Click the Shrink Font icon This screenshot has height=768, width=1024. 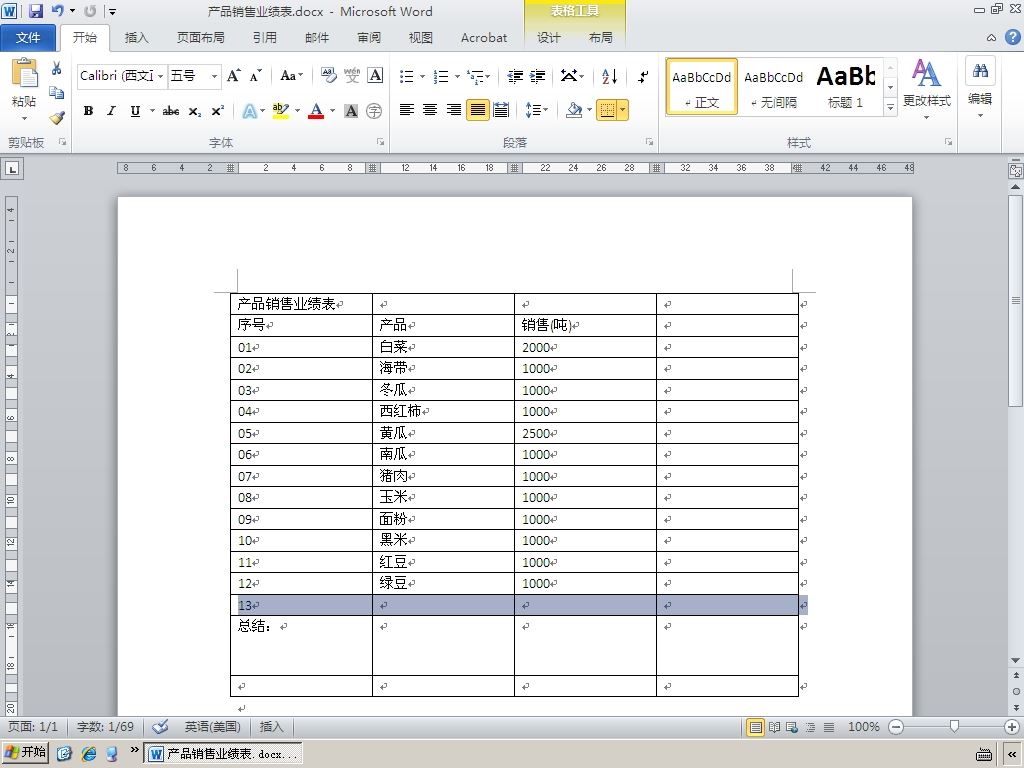[x=255, y=76]
